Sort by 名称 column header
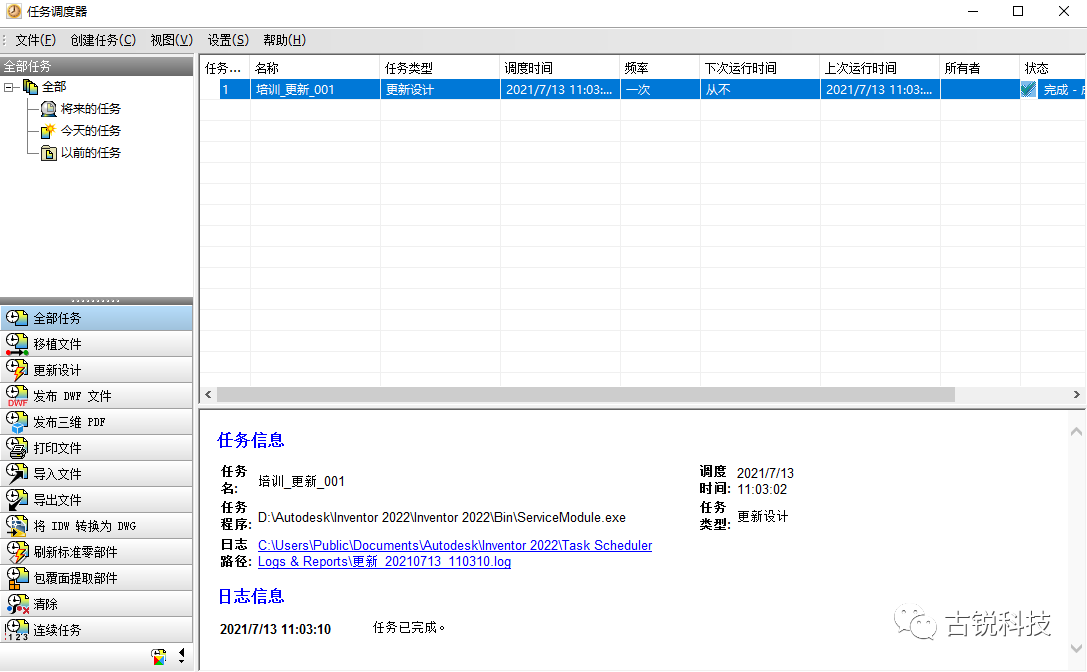 pos(315,68)
